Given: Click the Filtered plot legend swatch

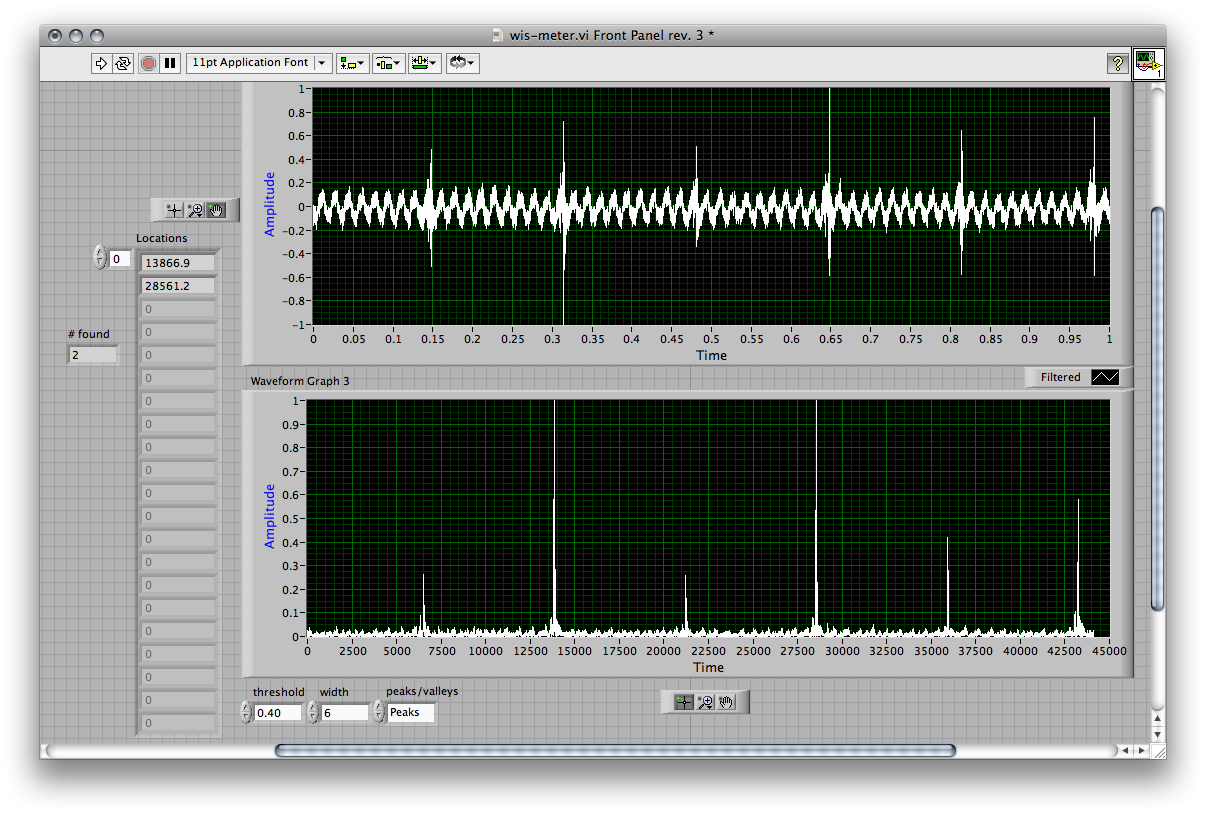Looking at the screenshot, I should point(1105,377).
